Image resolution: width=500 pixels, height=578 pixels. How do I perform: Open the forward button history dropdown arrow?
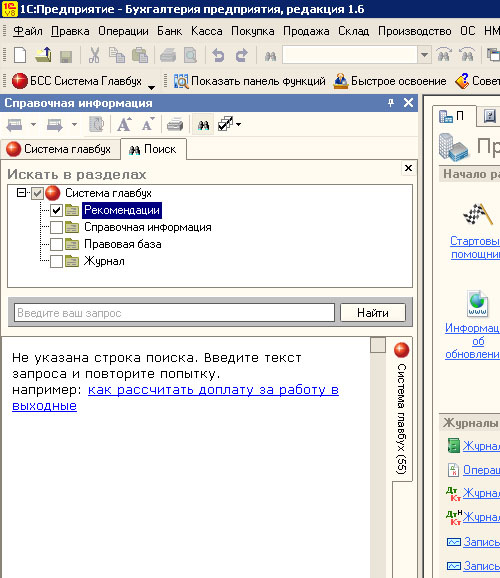click(74, 125)
